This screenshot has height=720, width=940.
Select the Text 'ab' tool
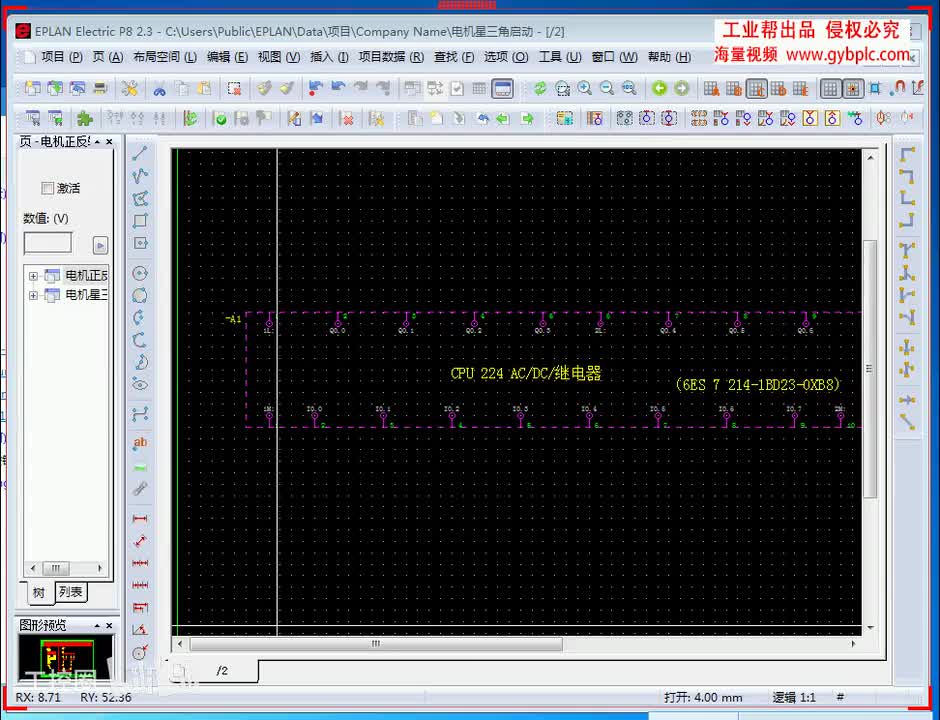pyautogui.click(x=140, y=443)
